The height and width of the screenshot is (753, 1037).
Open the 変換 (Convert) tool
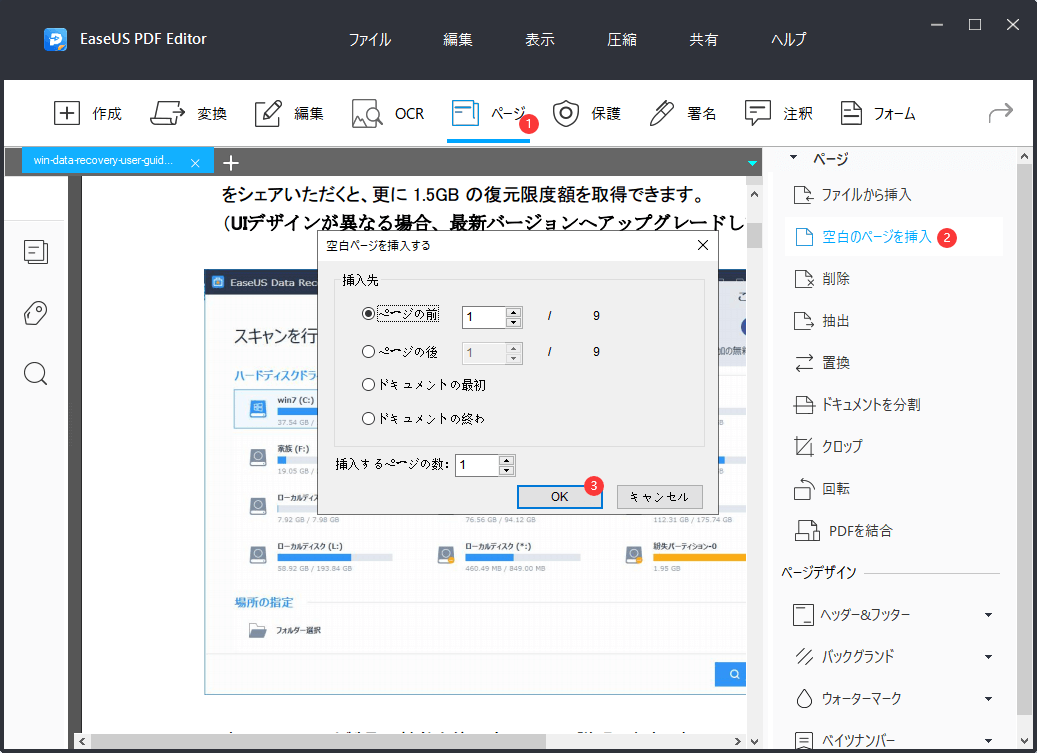pyautogui.click(x=189, y=113)
